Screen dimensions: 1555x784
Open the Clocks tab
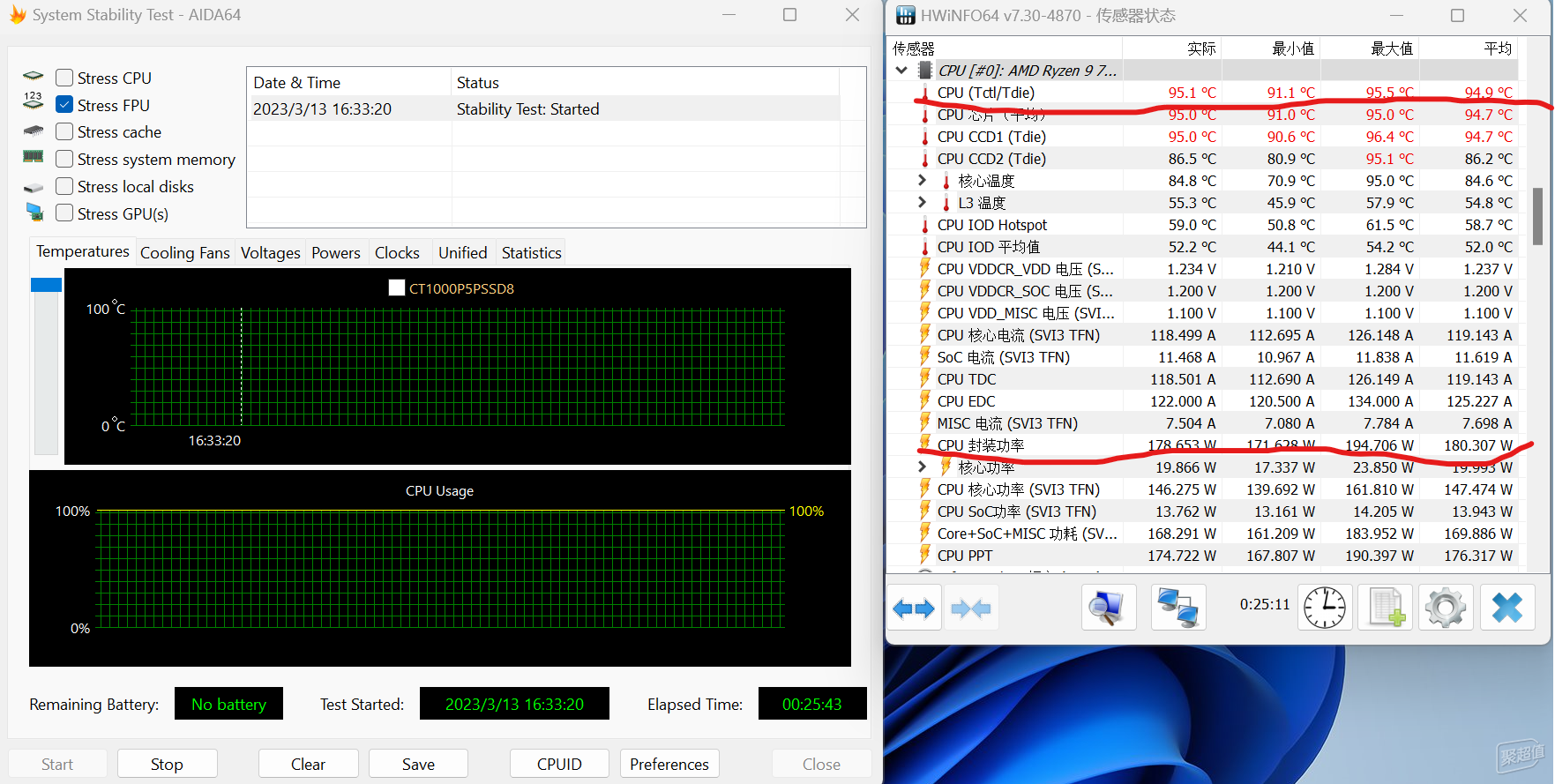pyautogui.click(x=397, y=253)
